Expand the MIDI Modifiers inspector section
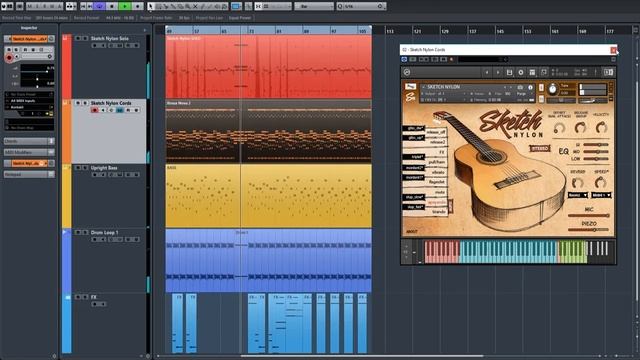640x360 pixels. (29, 152)
